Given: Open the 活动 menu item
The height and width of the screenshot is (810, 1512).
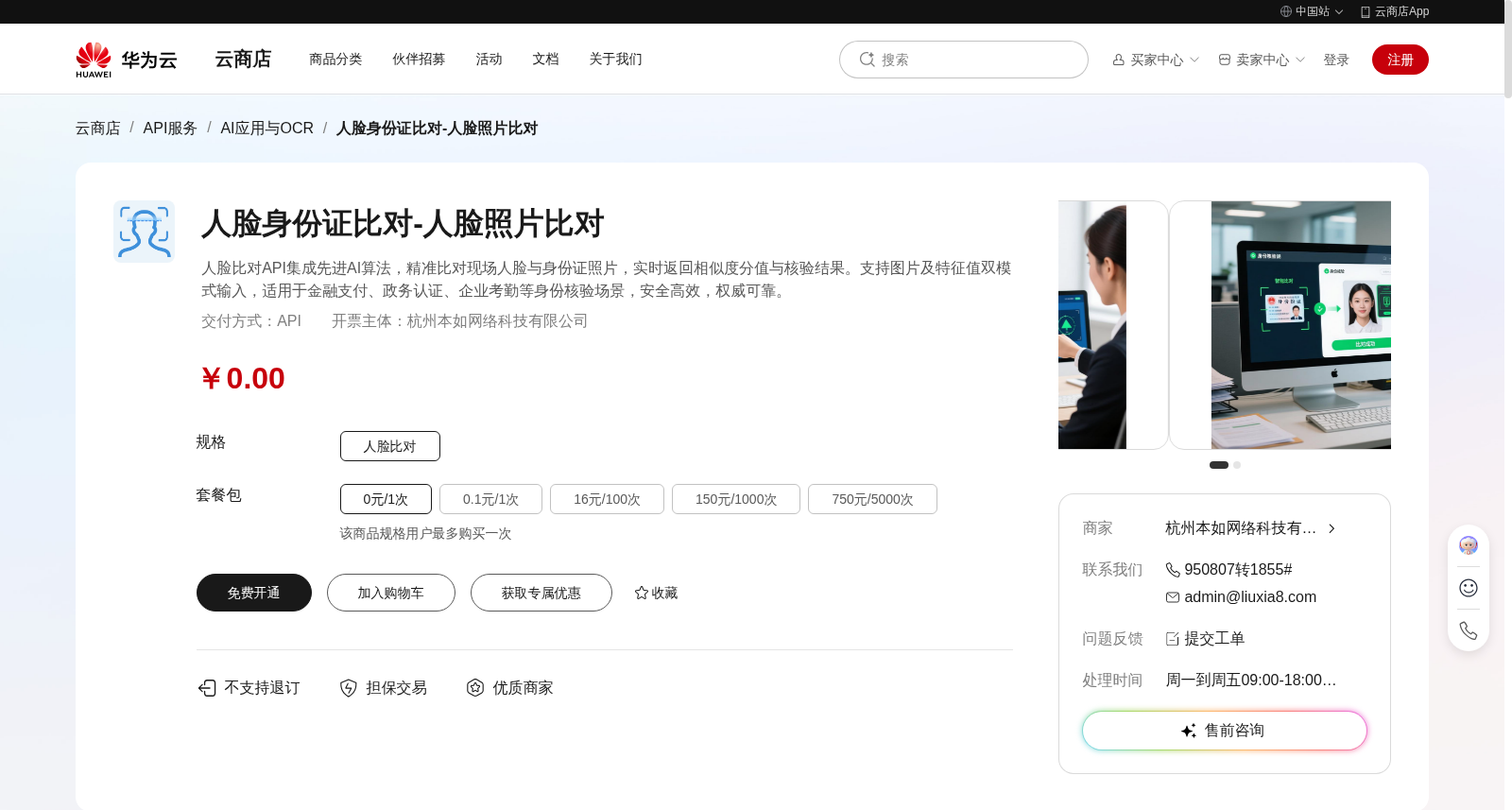Looking at the screenshot, I should 489,59.
